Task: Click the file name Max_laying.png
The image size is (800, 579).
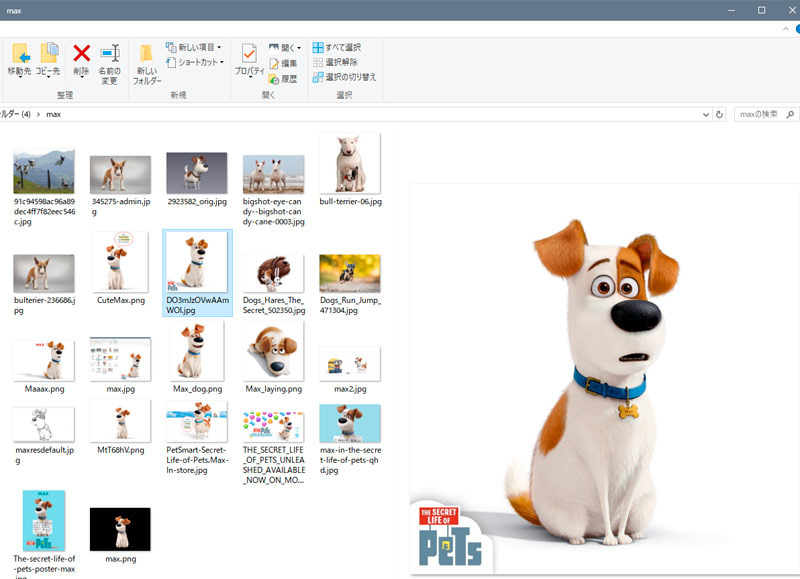Action: (273, 389)
